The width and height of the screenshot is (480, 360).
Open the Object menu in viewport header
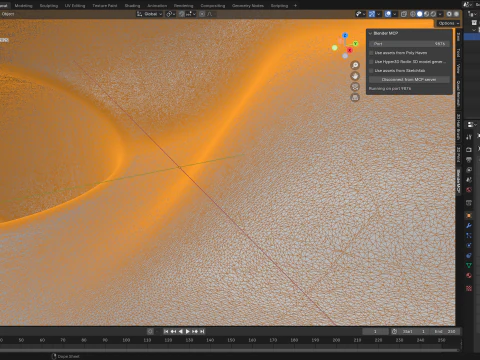(x=8, y=14)
